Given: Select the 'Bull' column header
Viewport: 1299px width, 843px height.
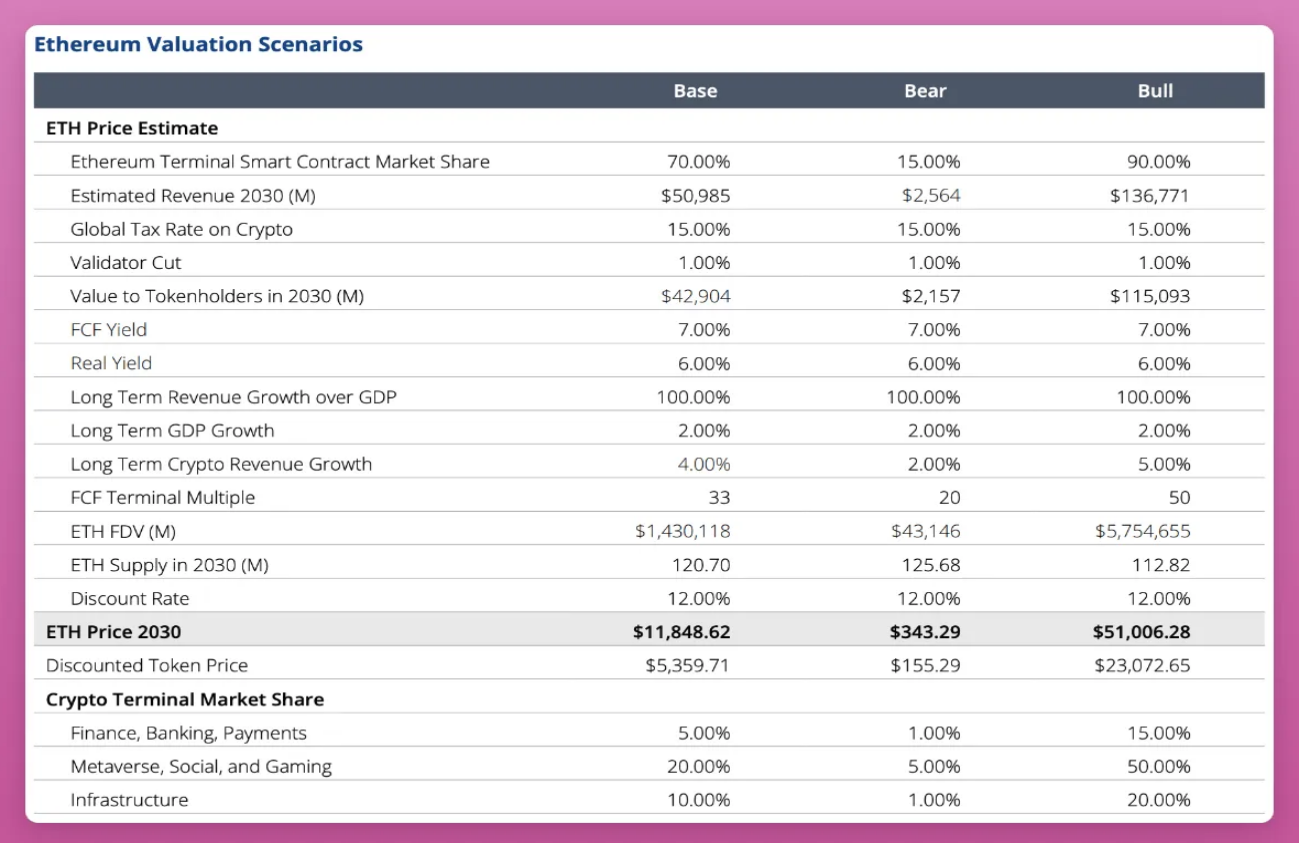Looking at the screenshot, I should coord(1155,91).
